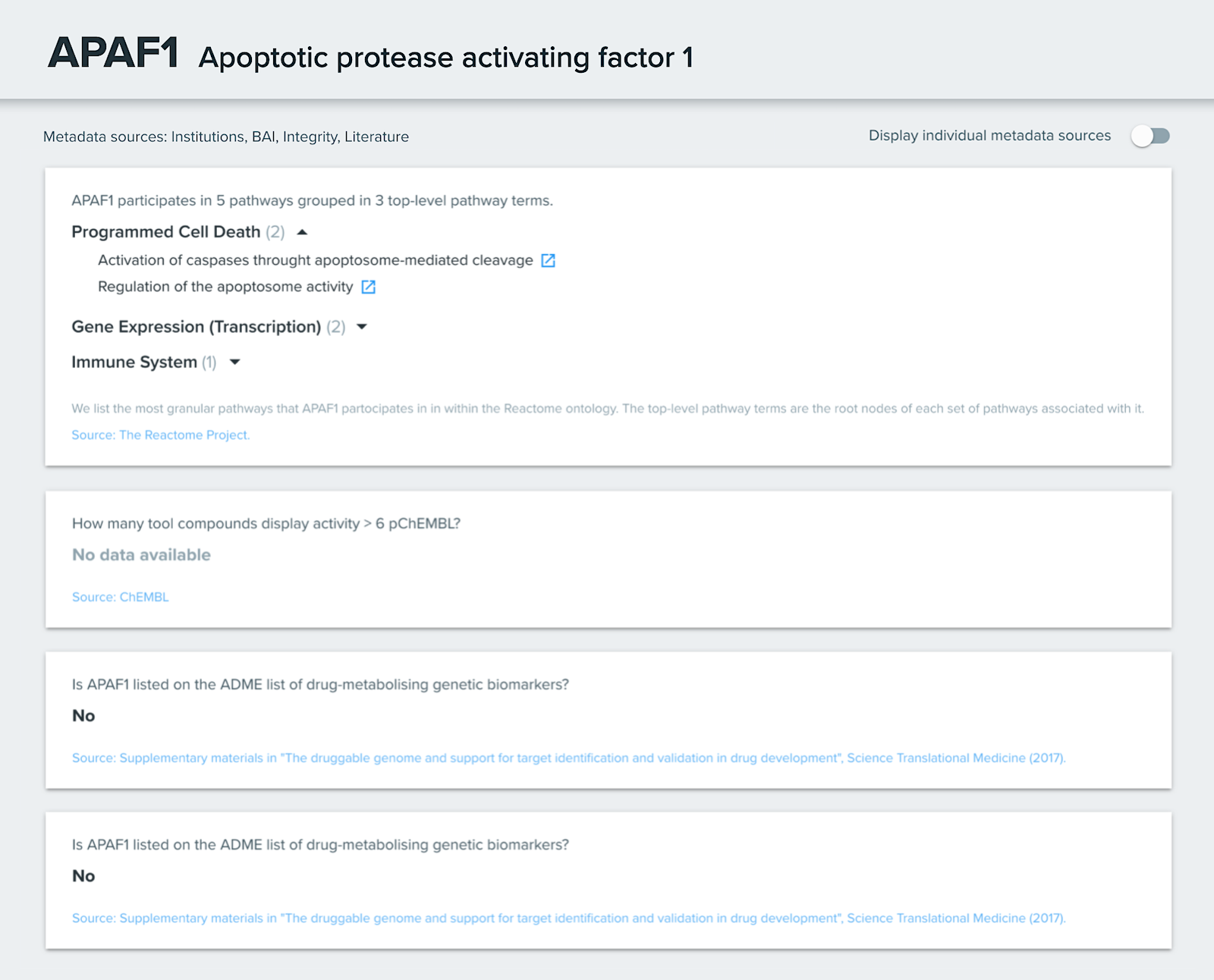Select the Gene Expression (Transcription) heading
The width and height of the screenshot is (1214, 980).
tap(197, 327)
